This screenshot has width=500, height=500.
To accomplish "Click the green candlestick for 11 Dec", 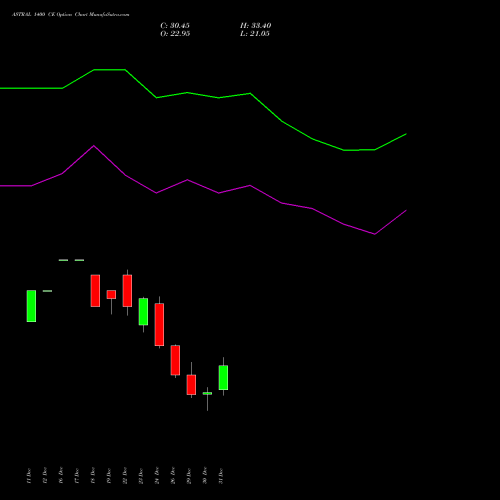I will click(x=31, y=306).
